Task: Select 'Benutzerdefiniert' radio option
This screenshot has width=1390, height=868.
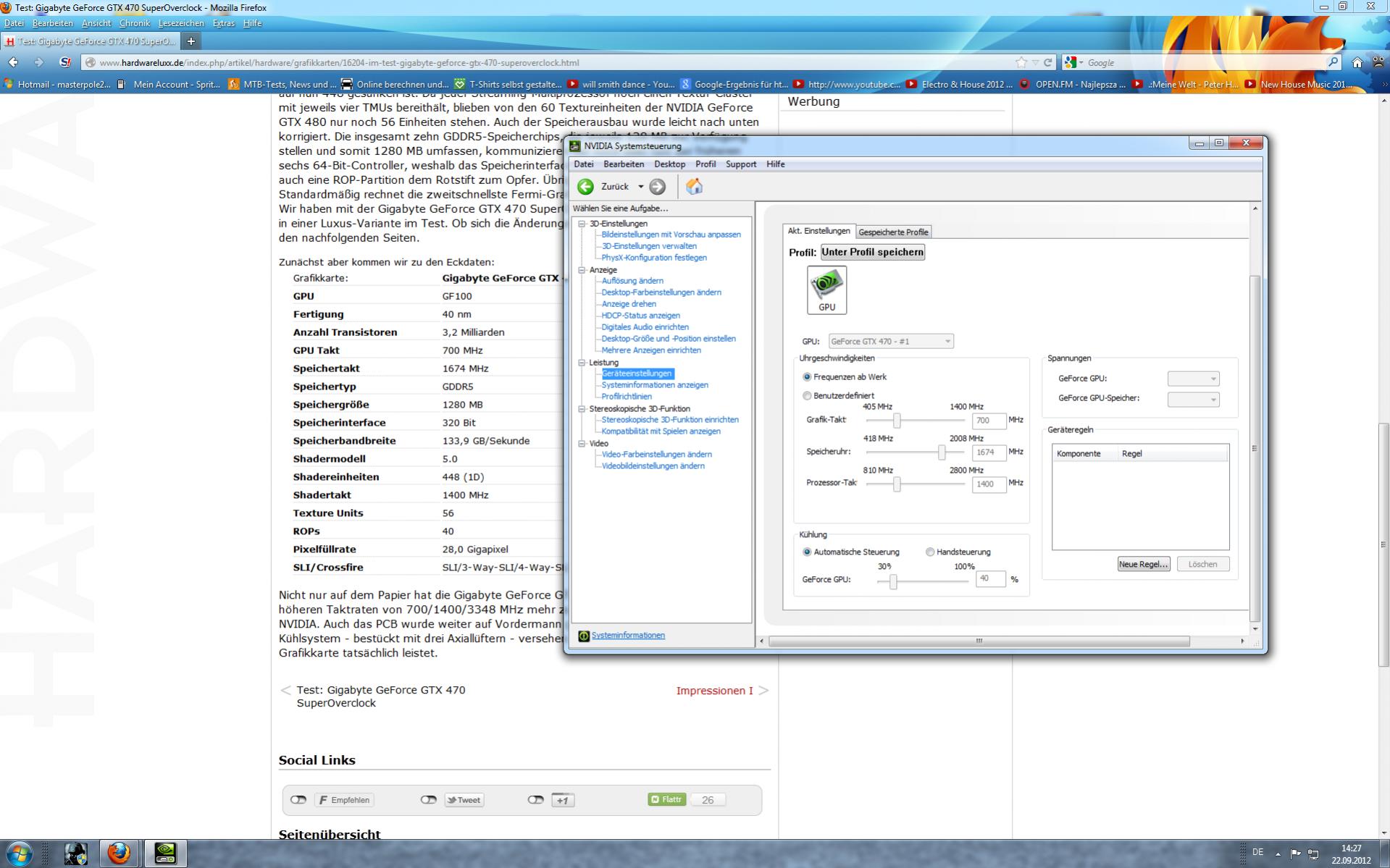Action: (807, 396)
